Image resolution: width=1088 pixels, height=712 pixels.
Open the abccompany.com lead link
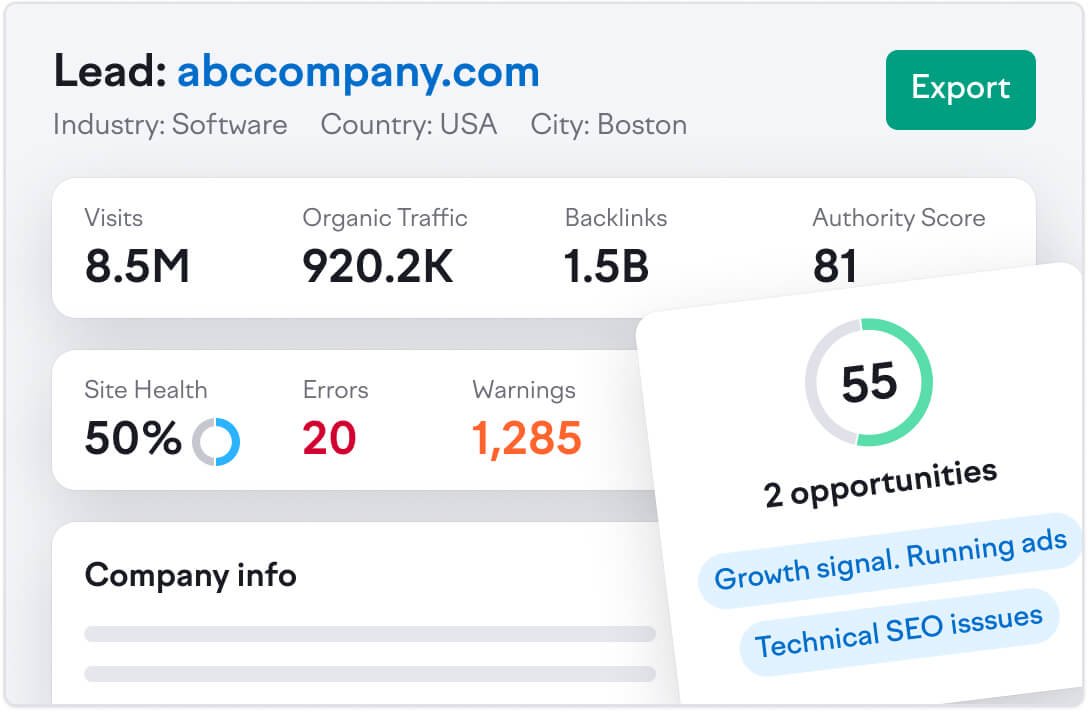coord(358,72)
